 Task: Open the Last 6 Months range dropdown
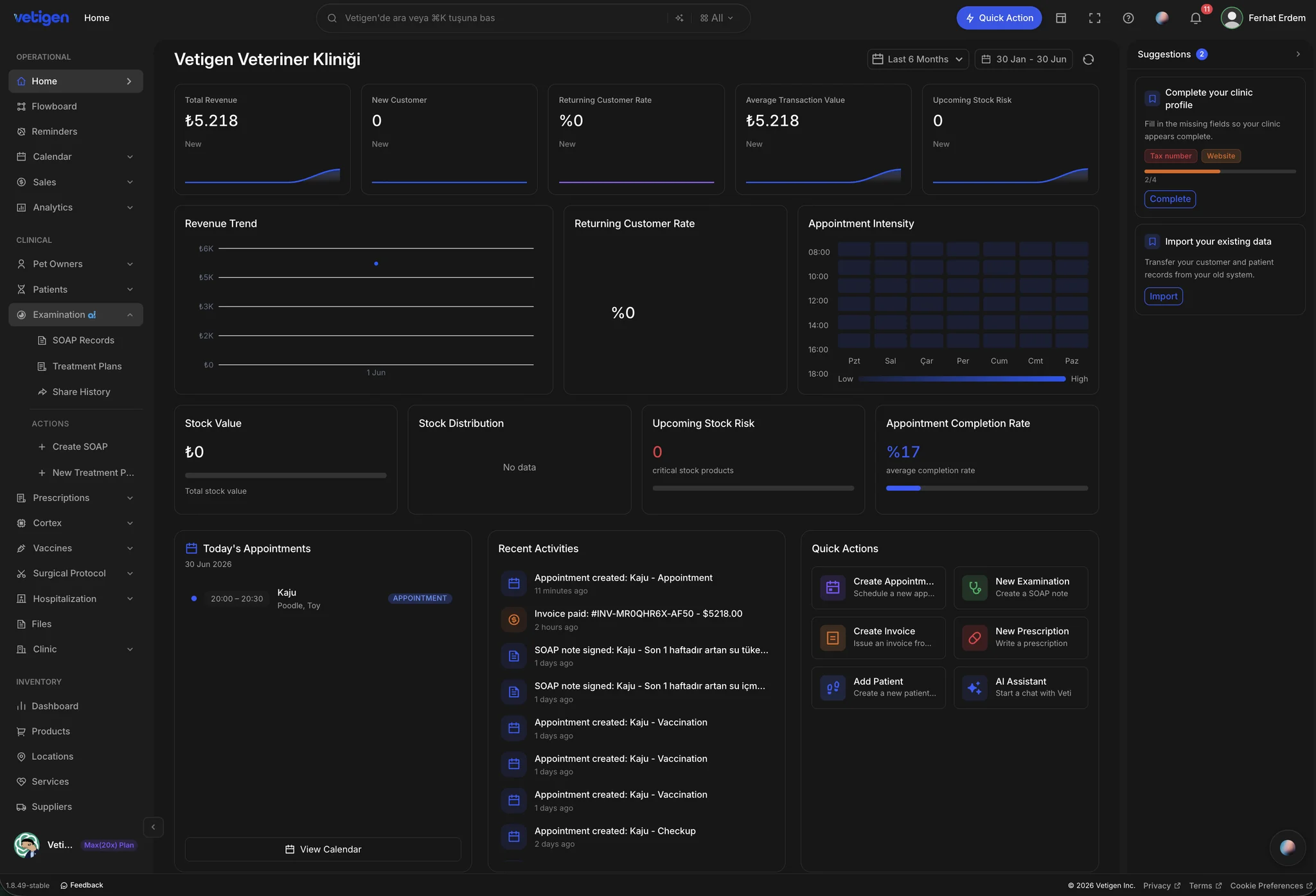(918, 59)
